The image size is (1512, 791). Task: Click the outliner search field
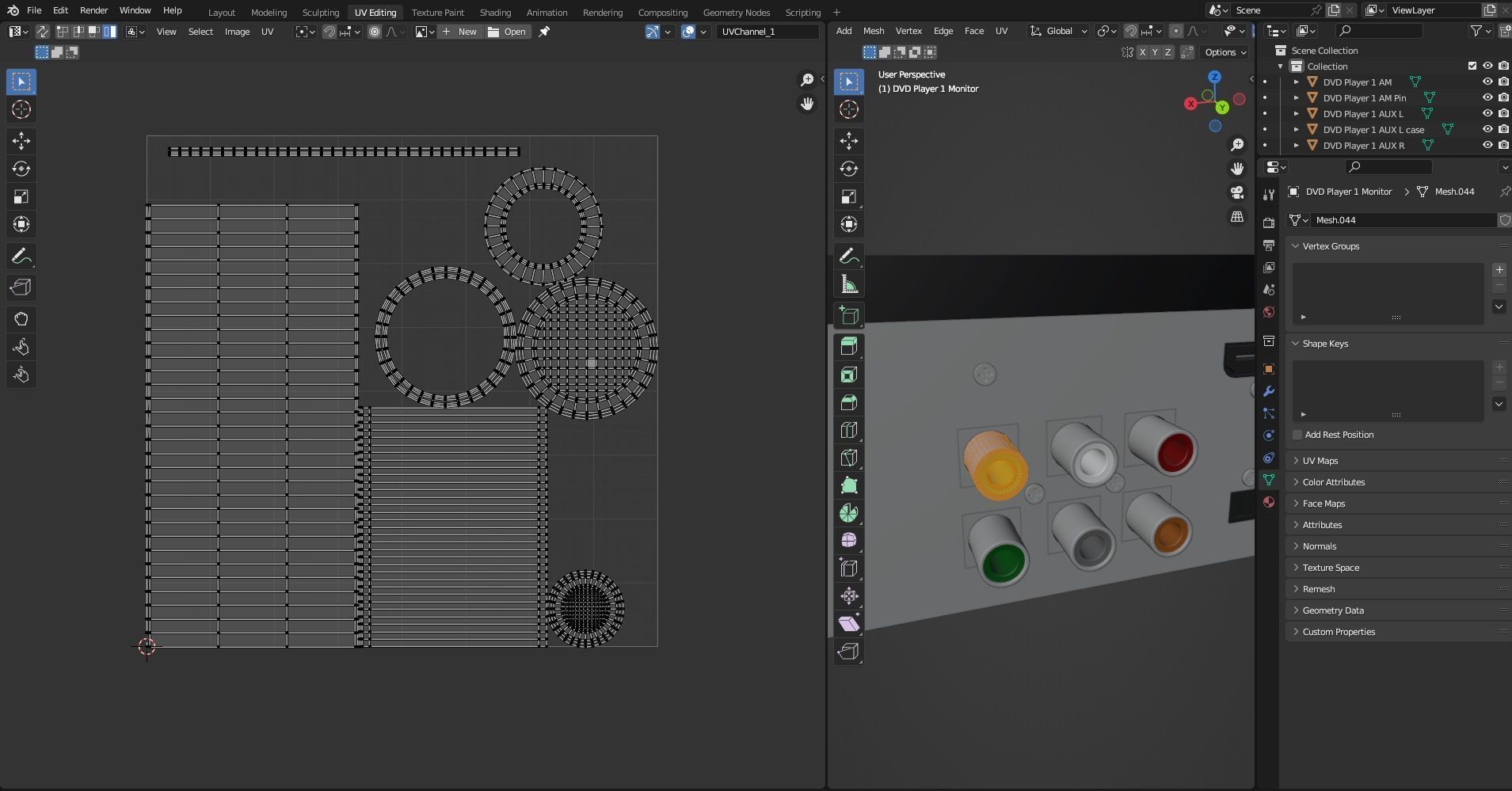(1379, 31)
